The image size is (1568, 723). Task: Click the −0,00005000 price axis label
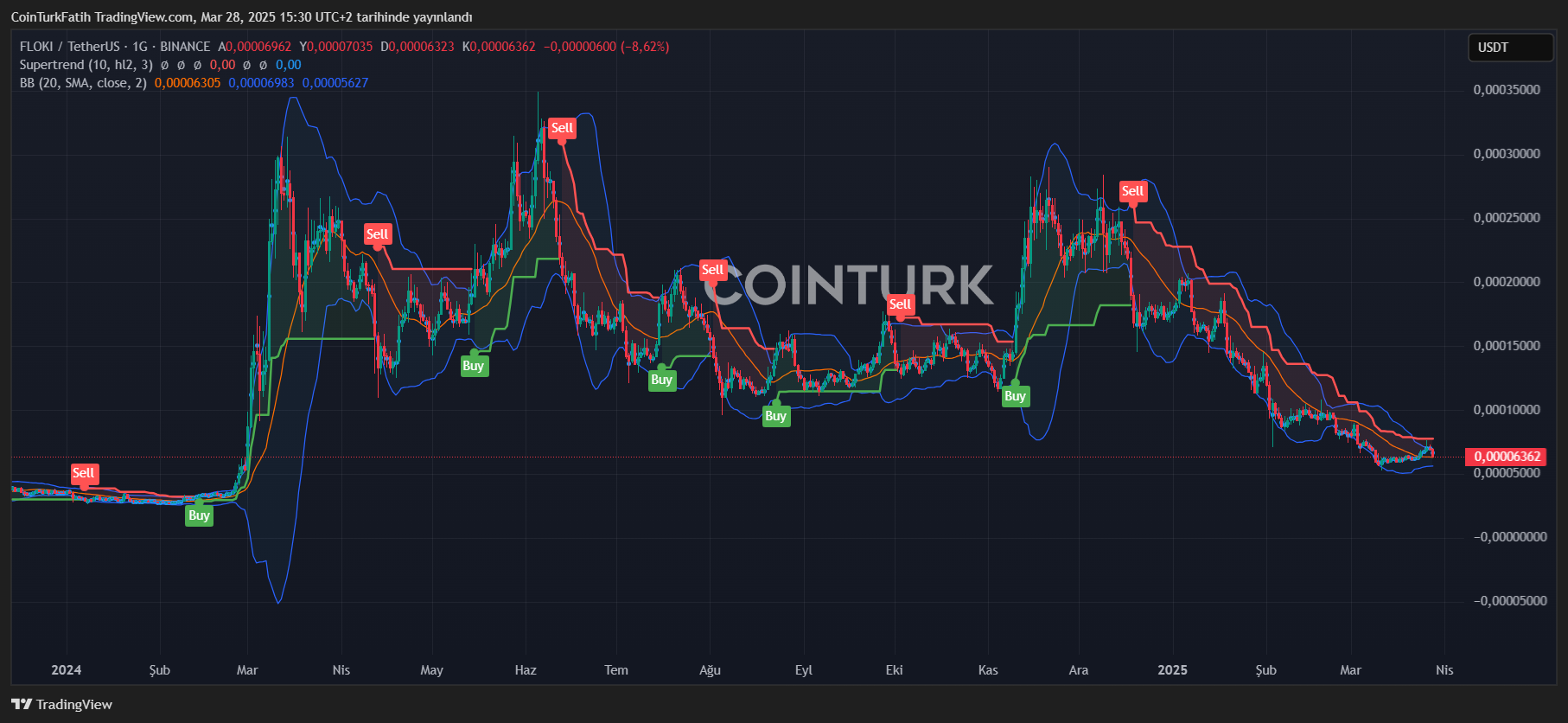(x=1510, y=601)
